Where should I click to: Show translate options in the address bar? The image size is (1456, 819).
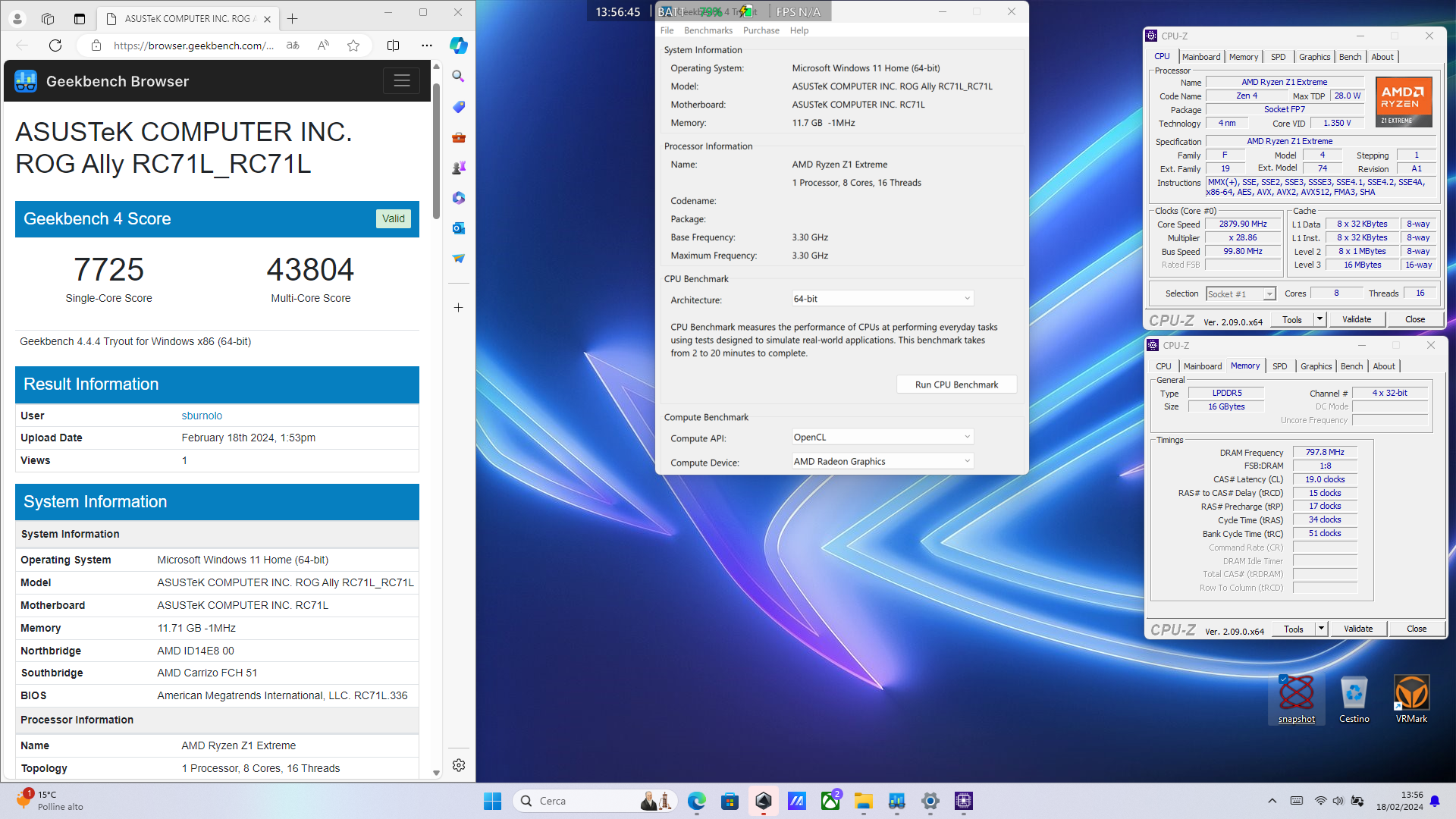(x=293, y=45)
